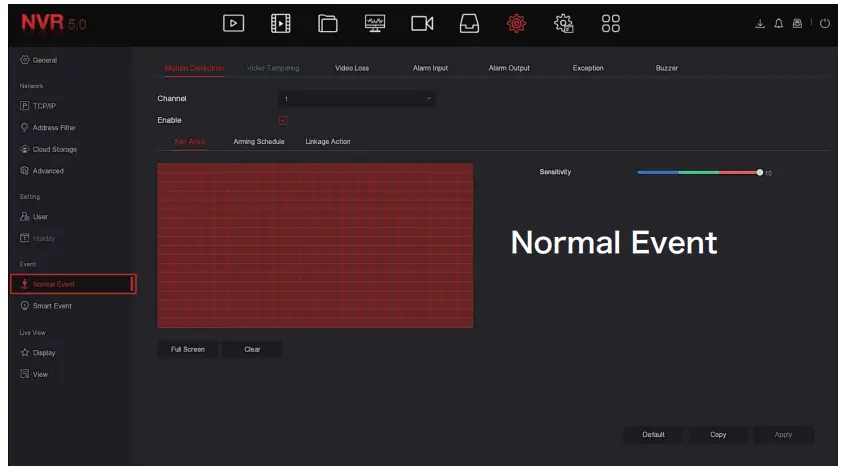
Task: Click the download icon in top bar
Action: click(x=760, y=23)
